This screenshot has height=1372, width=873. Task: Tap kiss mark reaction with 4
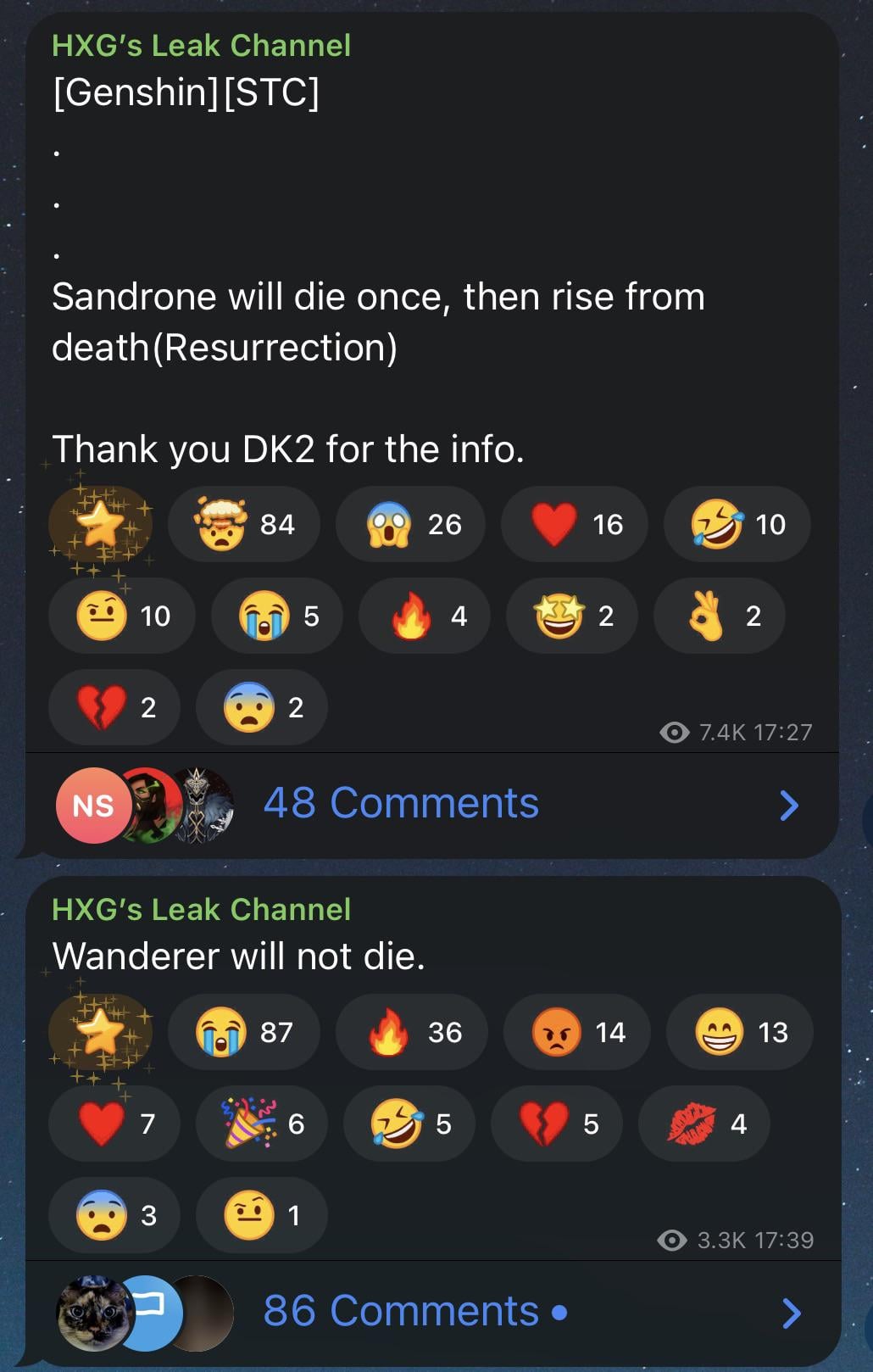coord(703,1124)
